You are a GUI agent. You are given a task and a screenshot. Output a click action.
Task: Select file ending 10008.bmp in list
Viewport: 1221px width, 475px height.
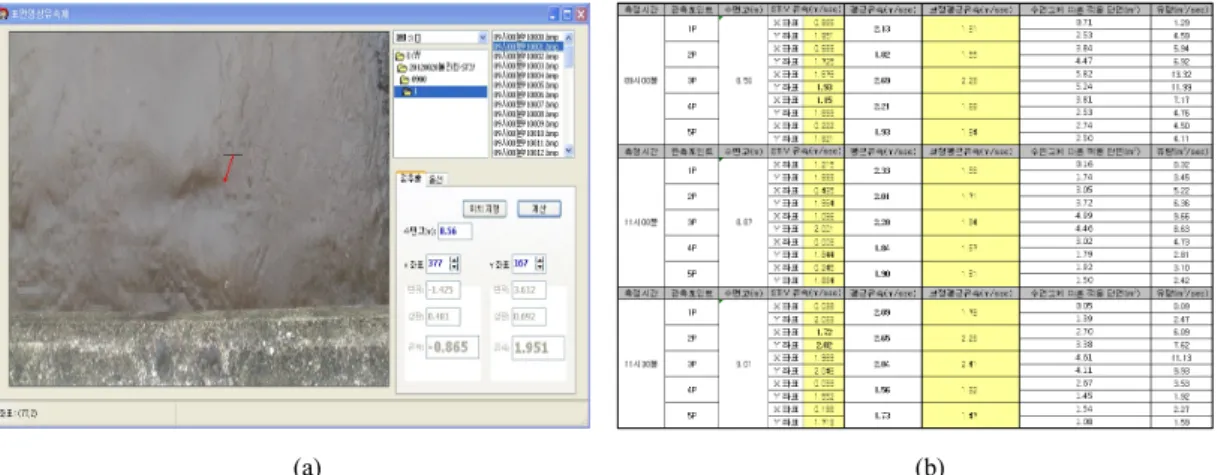point(528,113)
